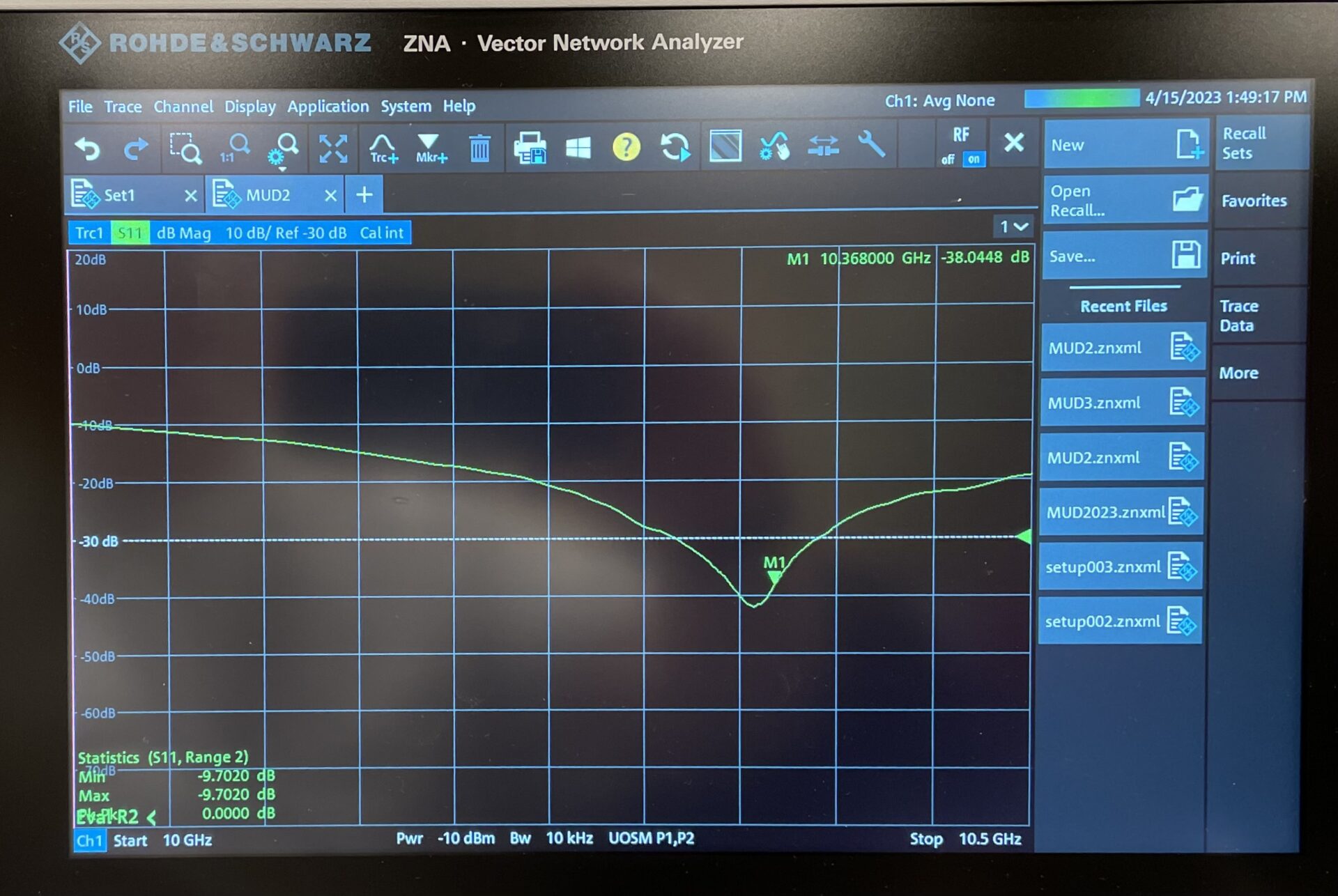The height and width of the screenshot is (896, 1338).
Task: Click the trash delete icon
Action: (x=479, y=149)
